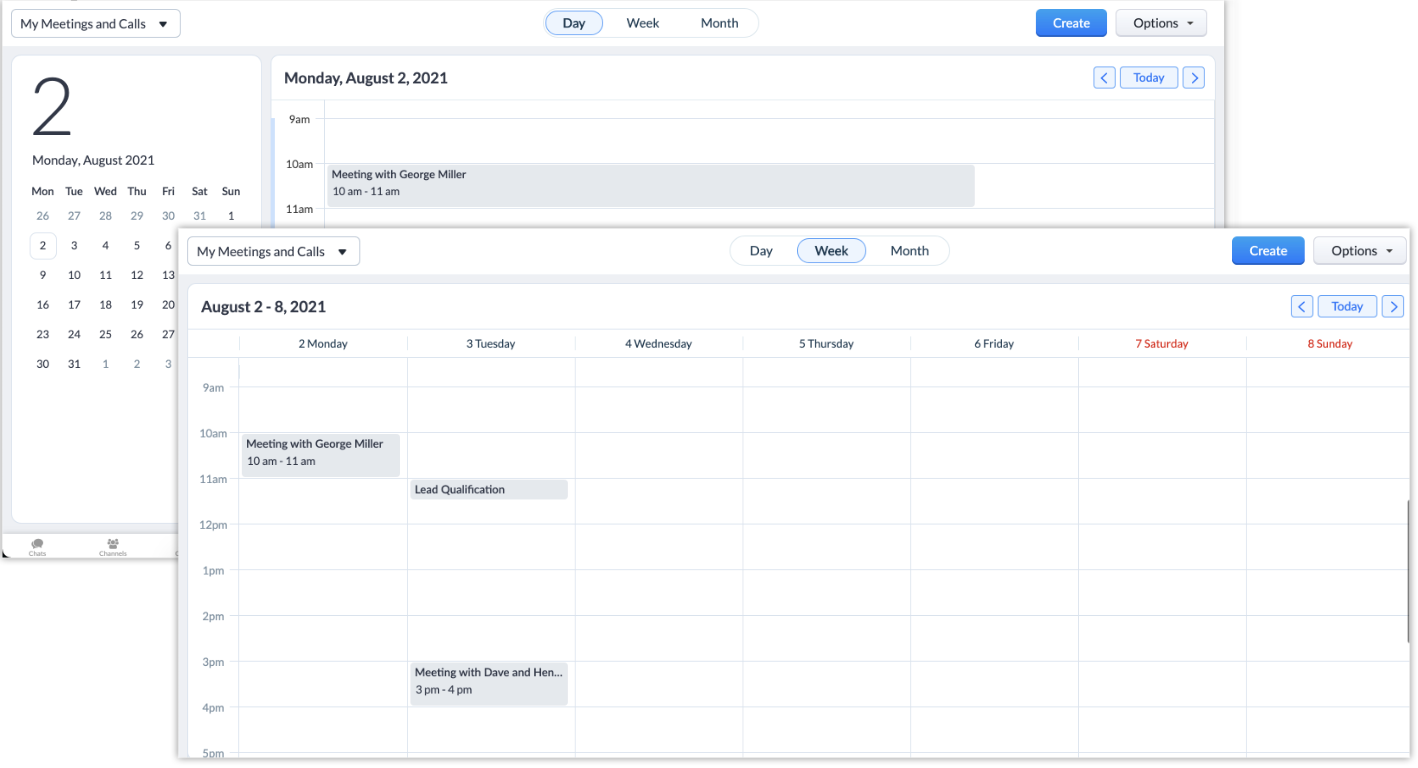Switch to Month tab in the back window
The width and height of the screenshot is (1418, 768).
719,23
